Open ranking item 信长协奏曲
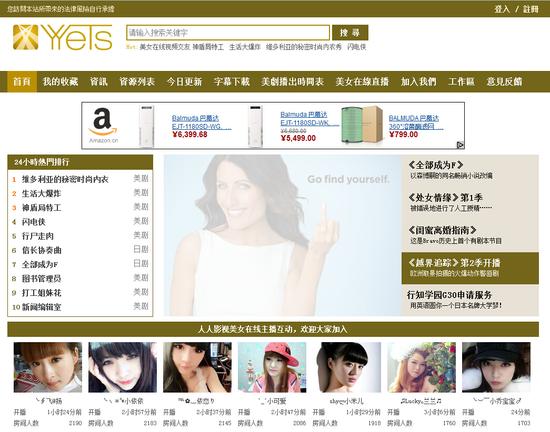 click(41, 250)
